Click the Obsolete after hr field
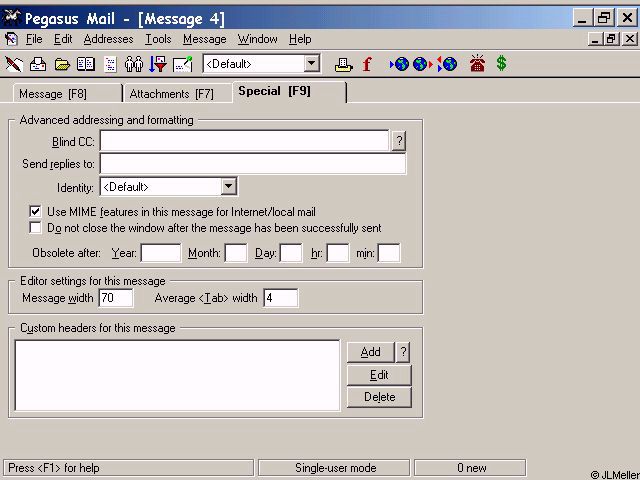The image size is (640, 480). coord(338,253)
